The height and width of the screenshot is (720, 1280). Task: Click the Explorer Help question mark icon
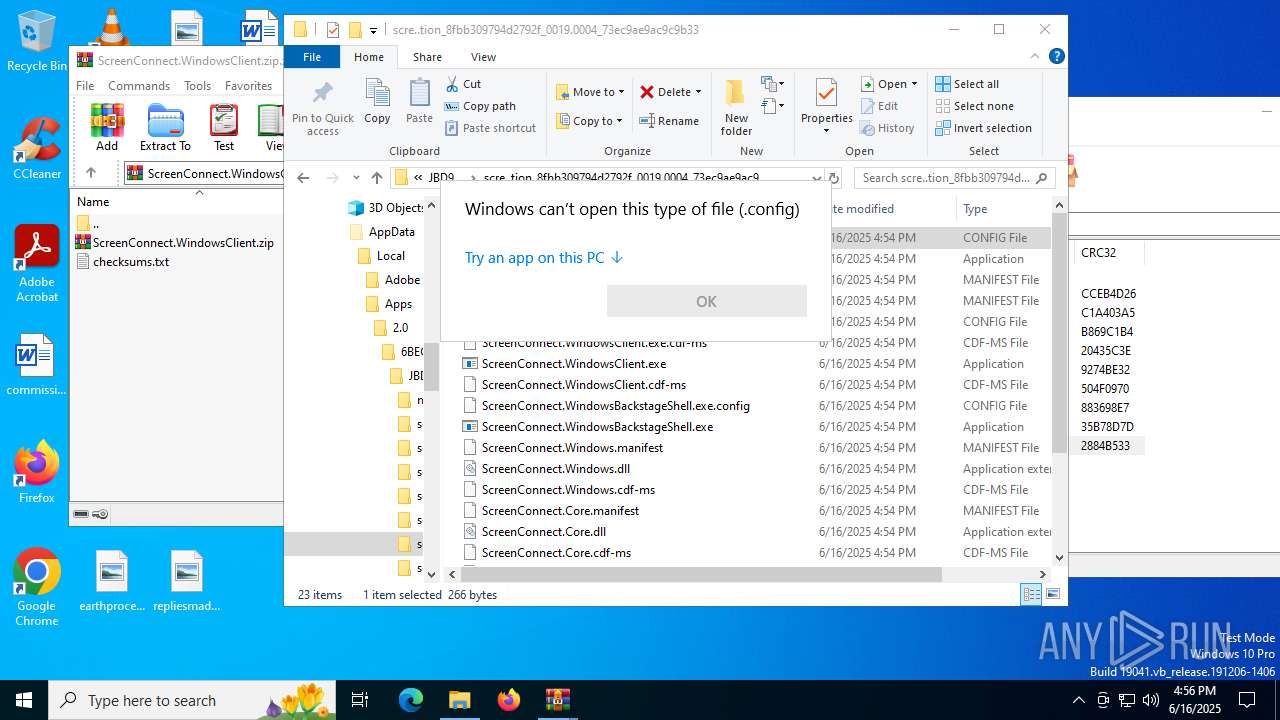point(1056,57)
